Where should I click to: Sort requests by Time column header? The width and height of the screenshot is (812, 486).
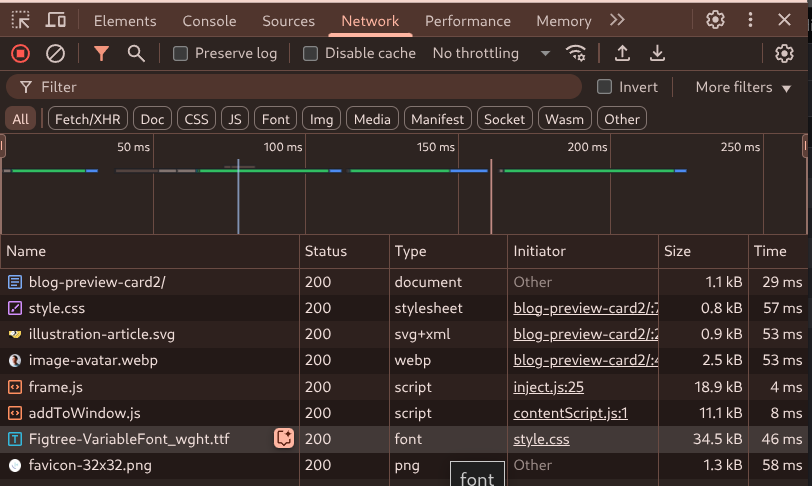778,251
